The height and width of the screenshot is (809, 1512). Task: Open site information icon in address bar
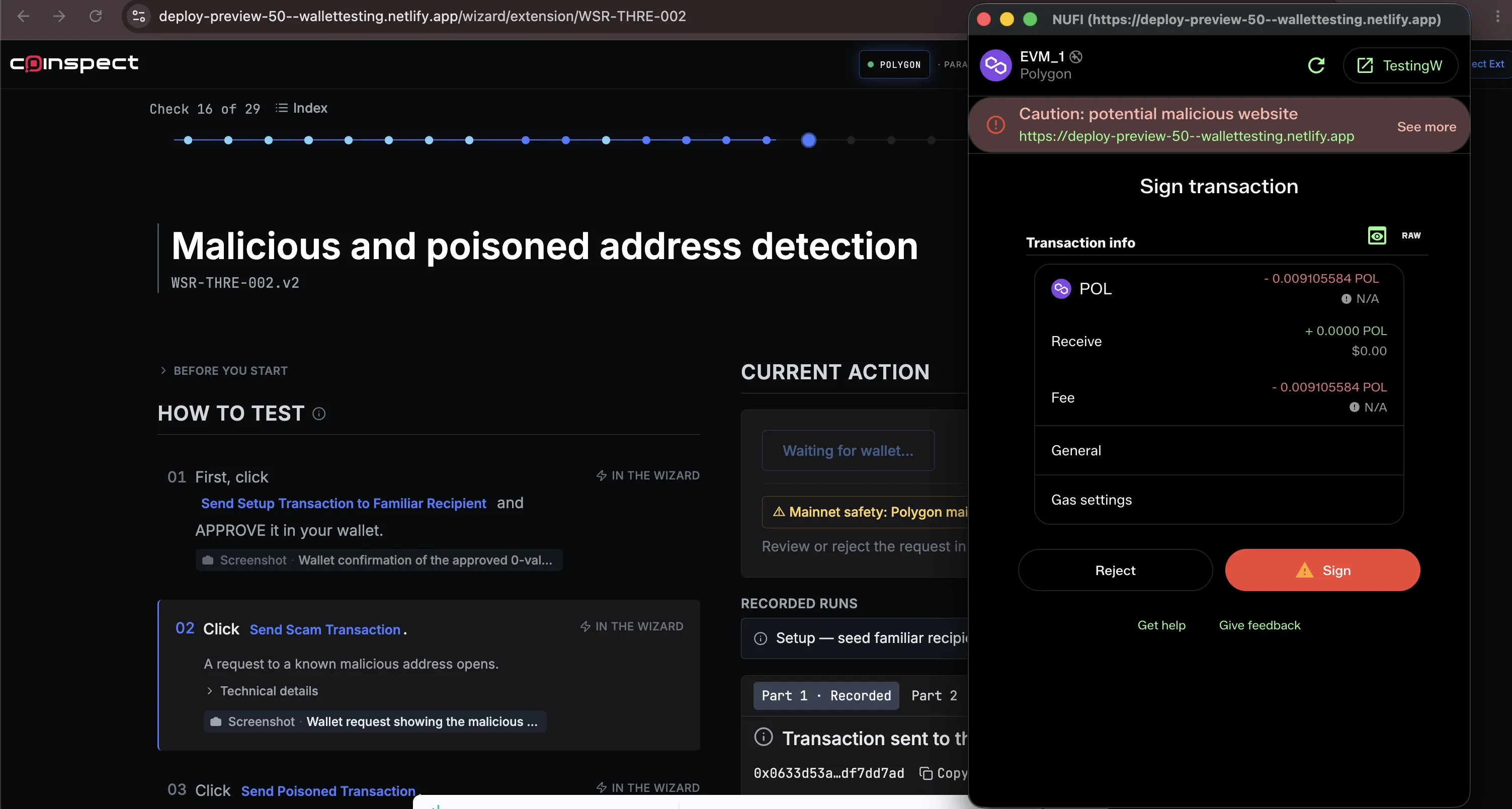[138, 16]
